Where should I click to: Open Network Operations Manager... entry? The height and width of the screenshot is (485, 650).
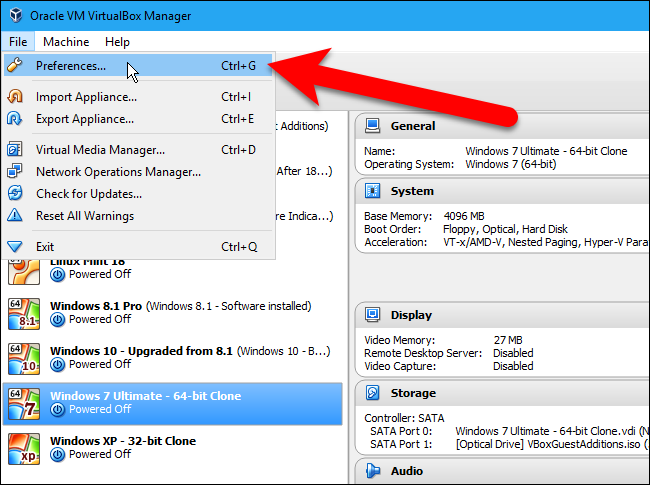click(x=138, y=172)
